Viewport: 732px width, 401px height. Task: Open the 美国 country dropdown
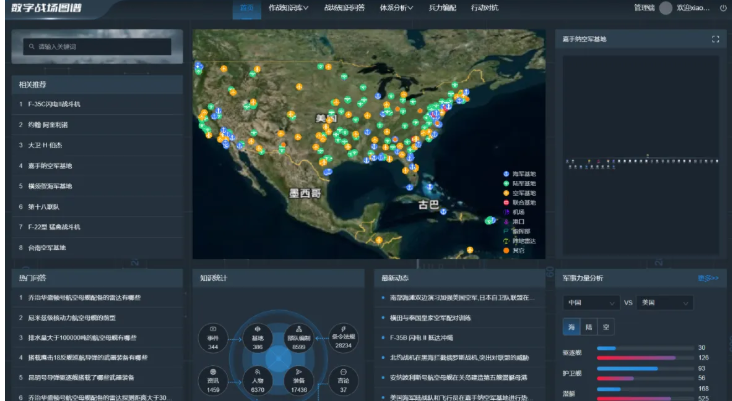click(665, 303)
